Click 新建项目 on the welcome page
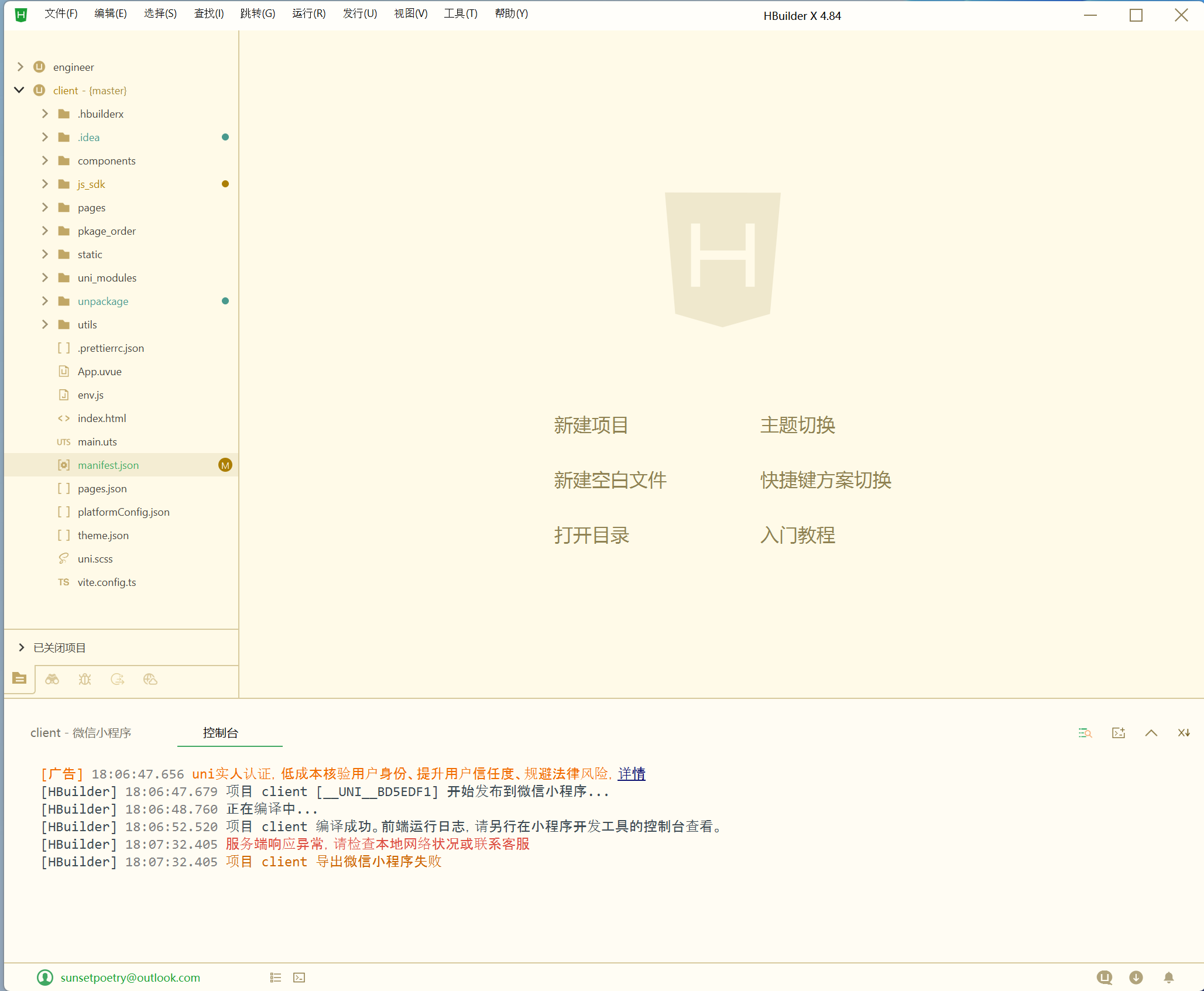This screenshot has width=1204, height=991. tap(591, 425)
